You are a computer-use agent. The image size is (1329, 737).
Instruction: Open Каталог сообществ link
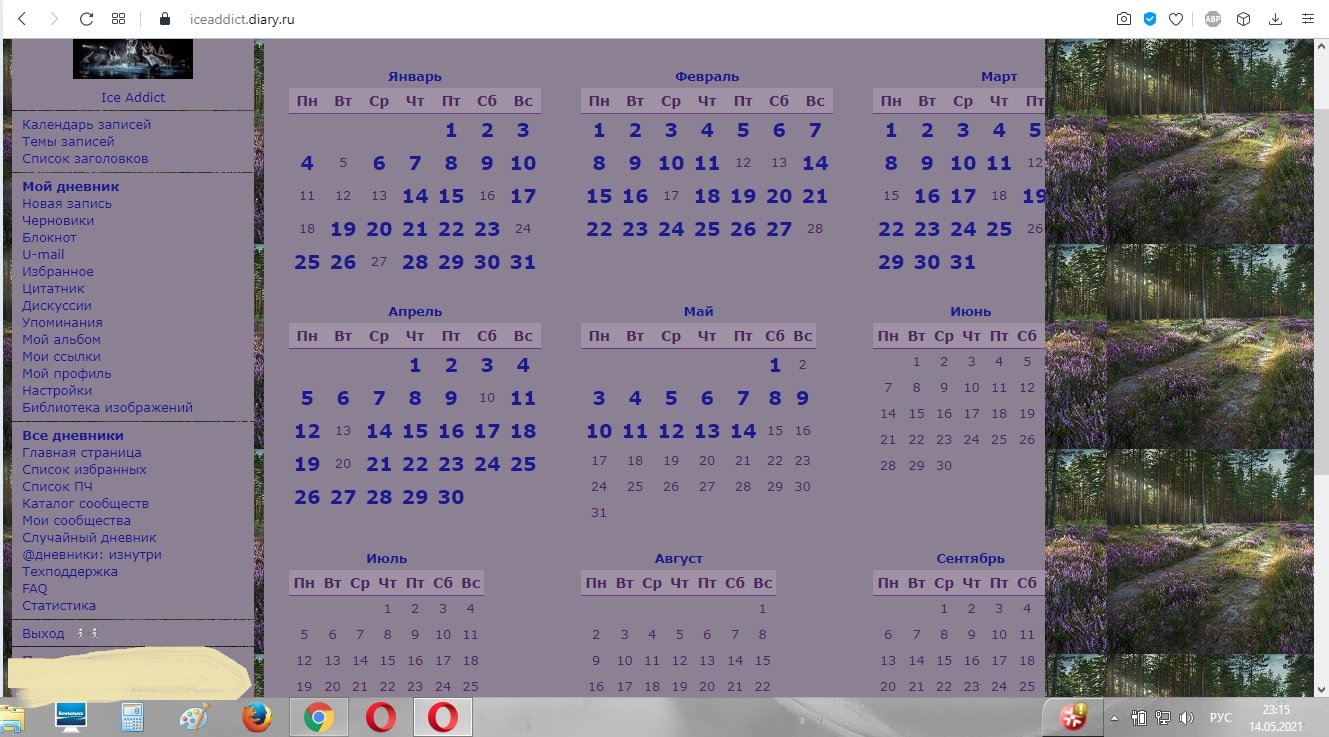(x=85, y=503)
